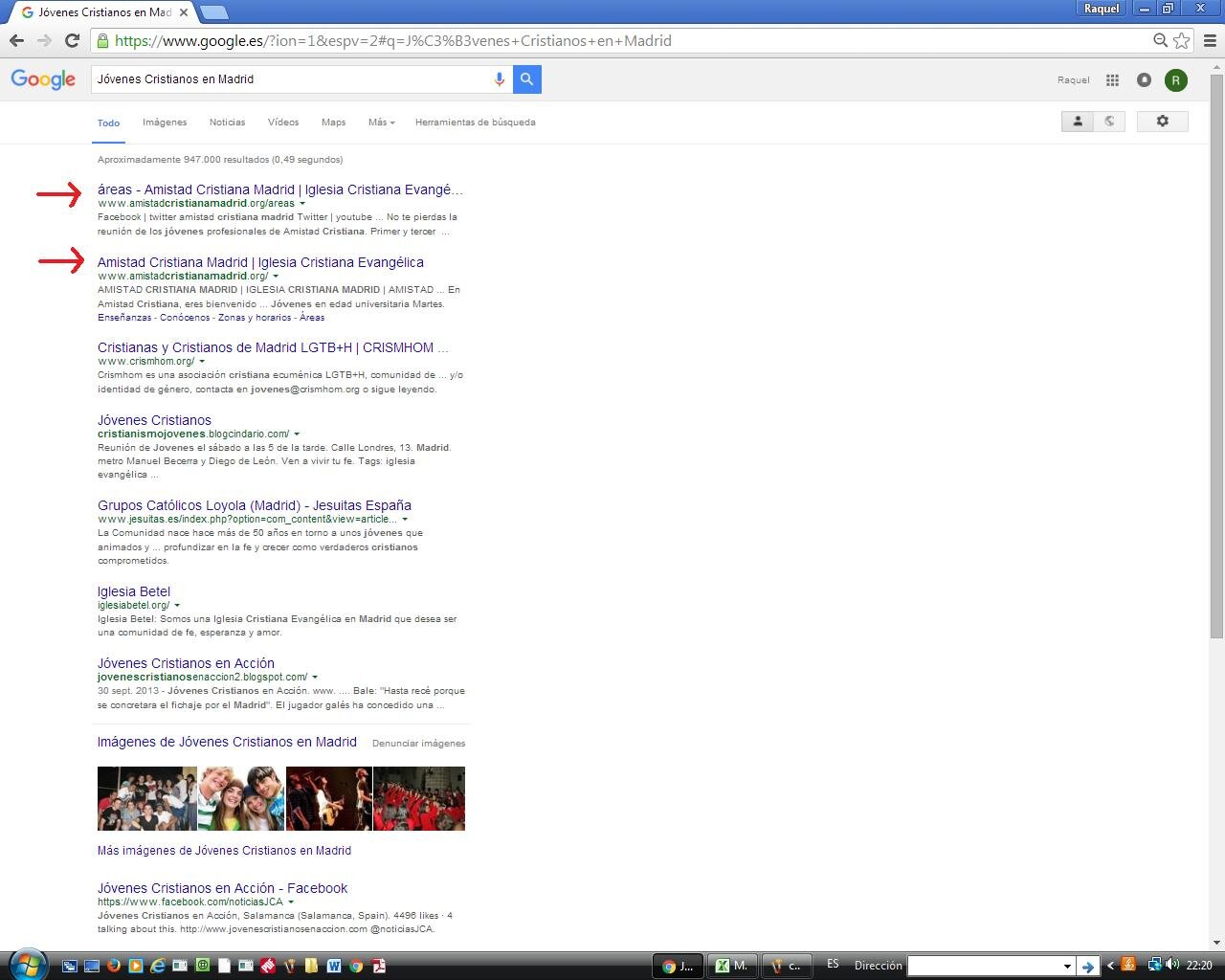The width and height of the screenshot is (1225, 980).
Task: Click the Enseñanzas sitelink
Action: pyautogui.click(x=124, y=318)
